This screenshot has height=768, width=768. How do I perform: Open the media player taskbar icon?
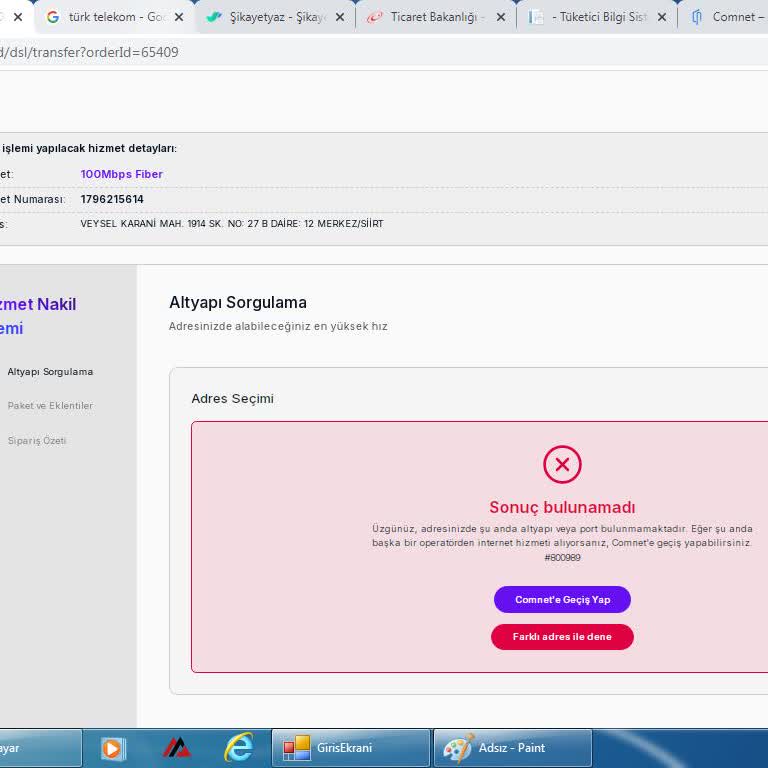[x=113, y=748]
